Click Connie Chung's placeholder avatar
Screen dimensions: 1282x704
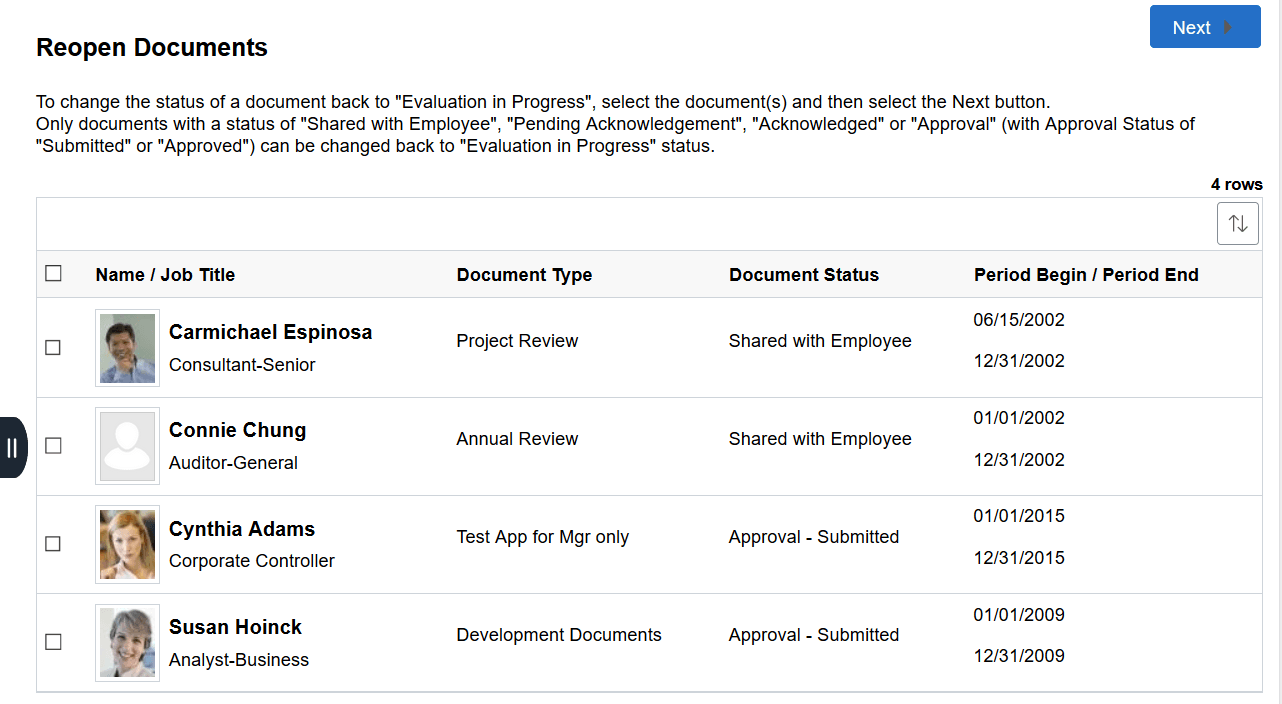tap(127, 446)
